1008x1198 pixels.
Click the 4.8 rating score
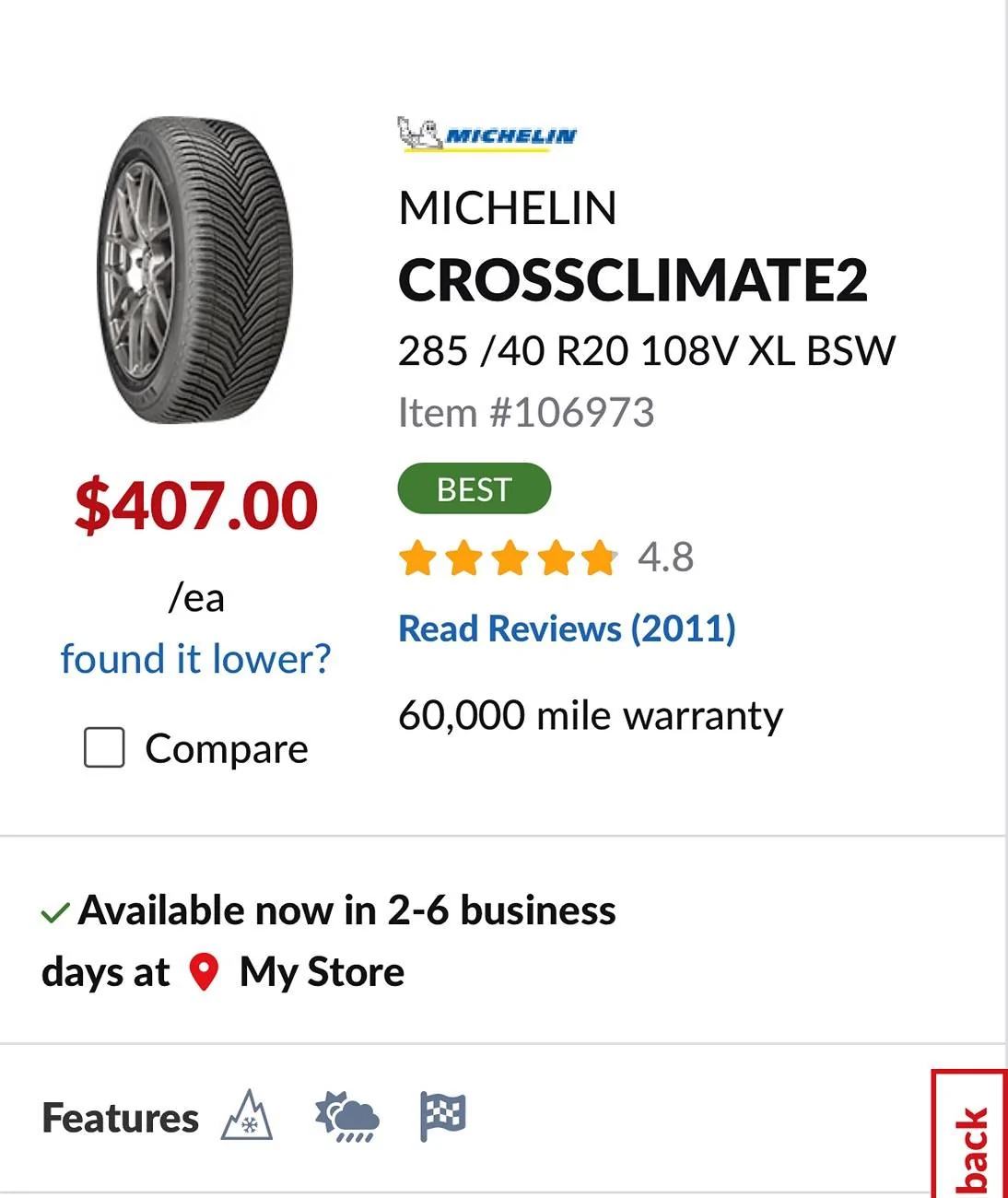665,558
